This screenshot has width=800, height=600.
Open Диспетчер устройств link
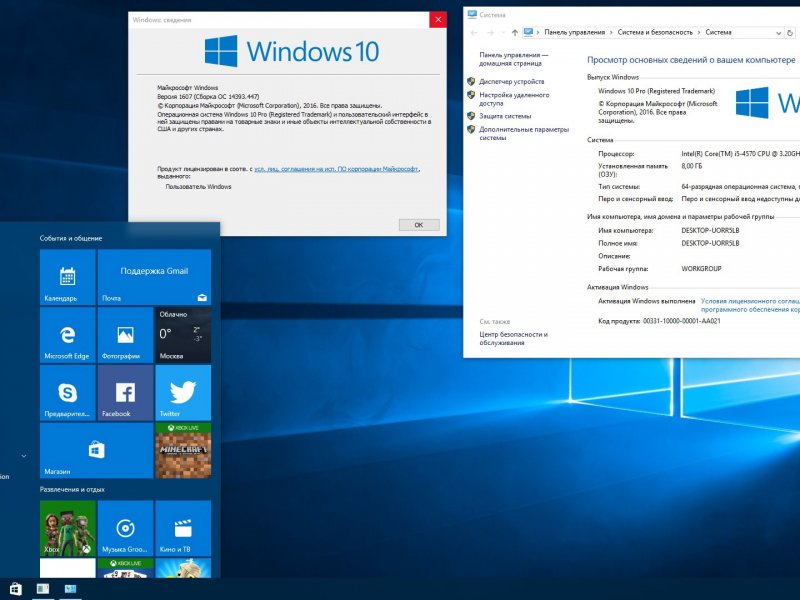[512, 82]
